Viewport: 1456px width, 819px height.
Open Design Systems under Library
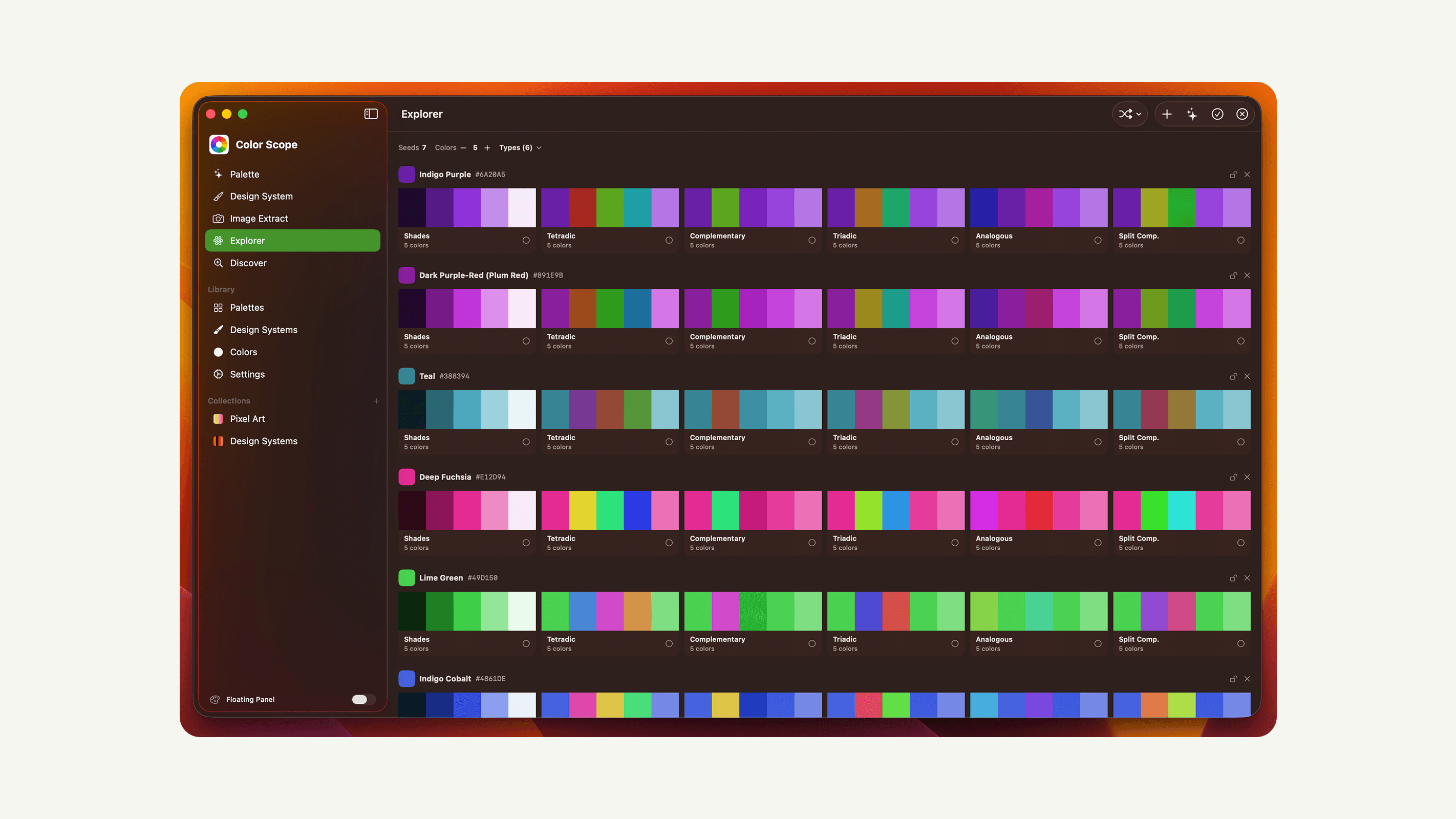[292, 330]
